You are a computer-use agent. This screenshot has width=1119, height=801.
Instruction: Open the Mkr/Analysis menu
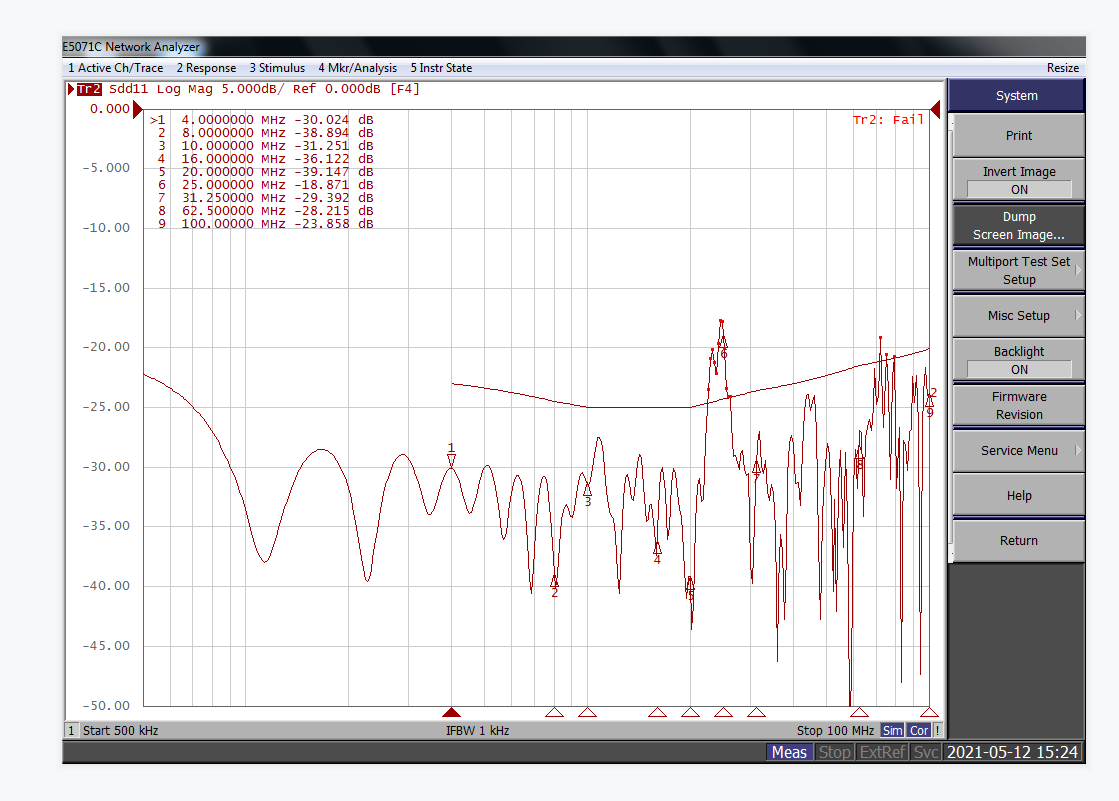[x=357, y=68]
